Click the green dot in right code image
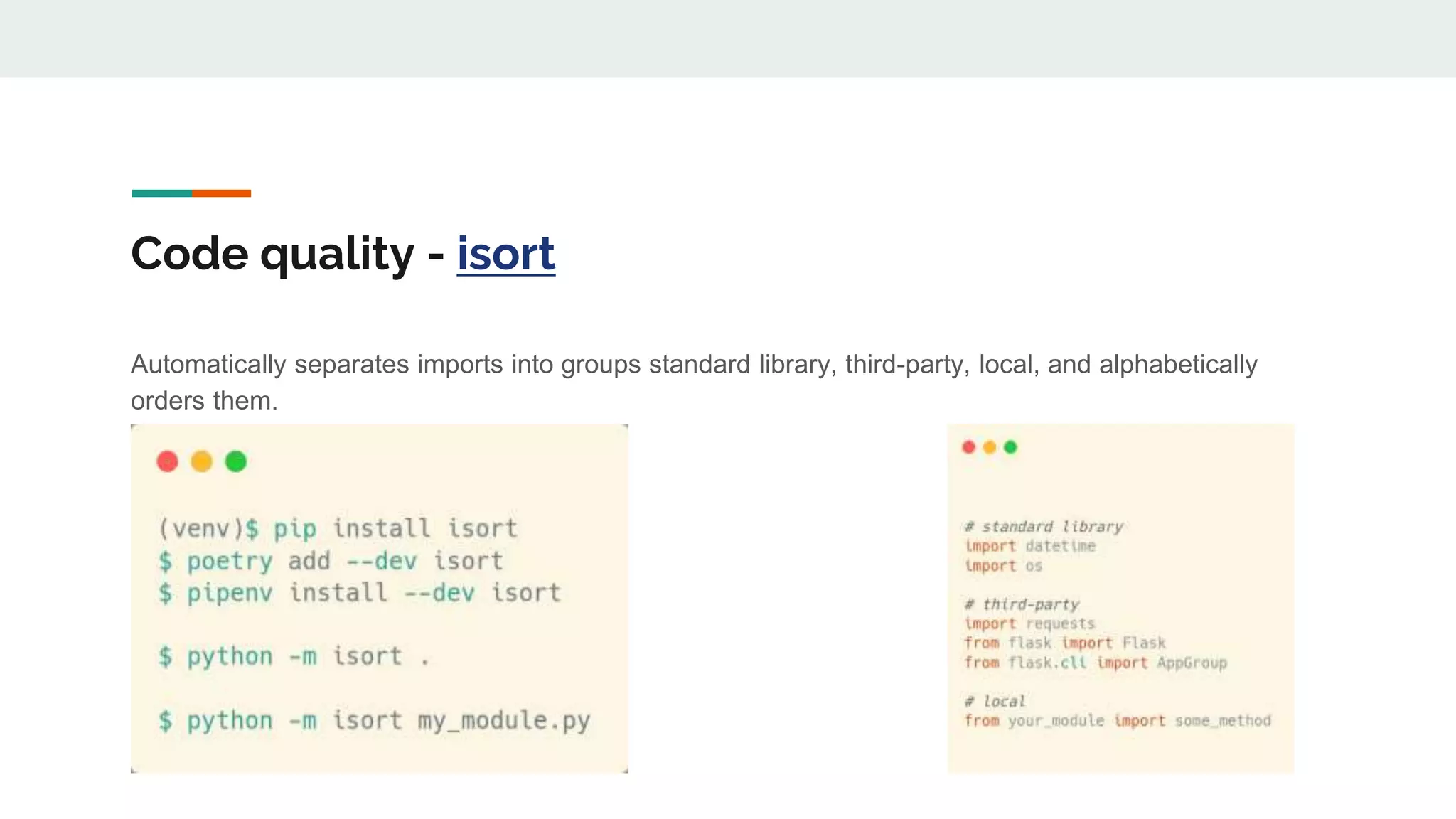 pos(1010,447)
